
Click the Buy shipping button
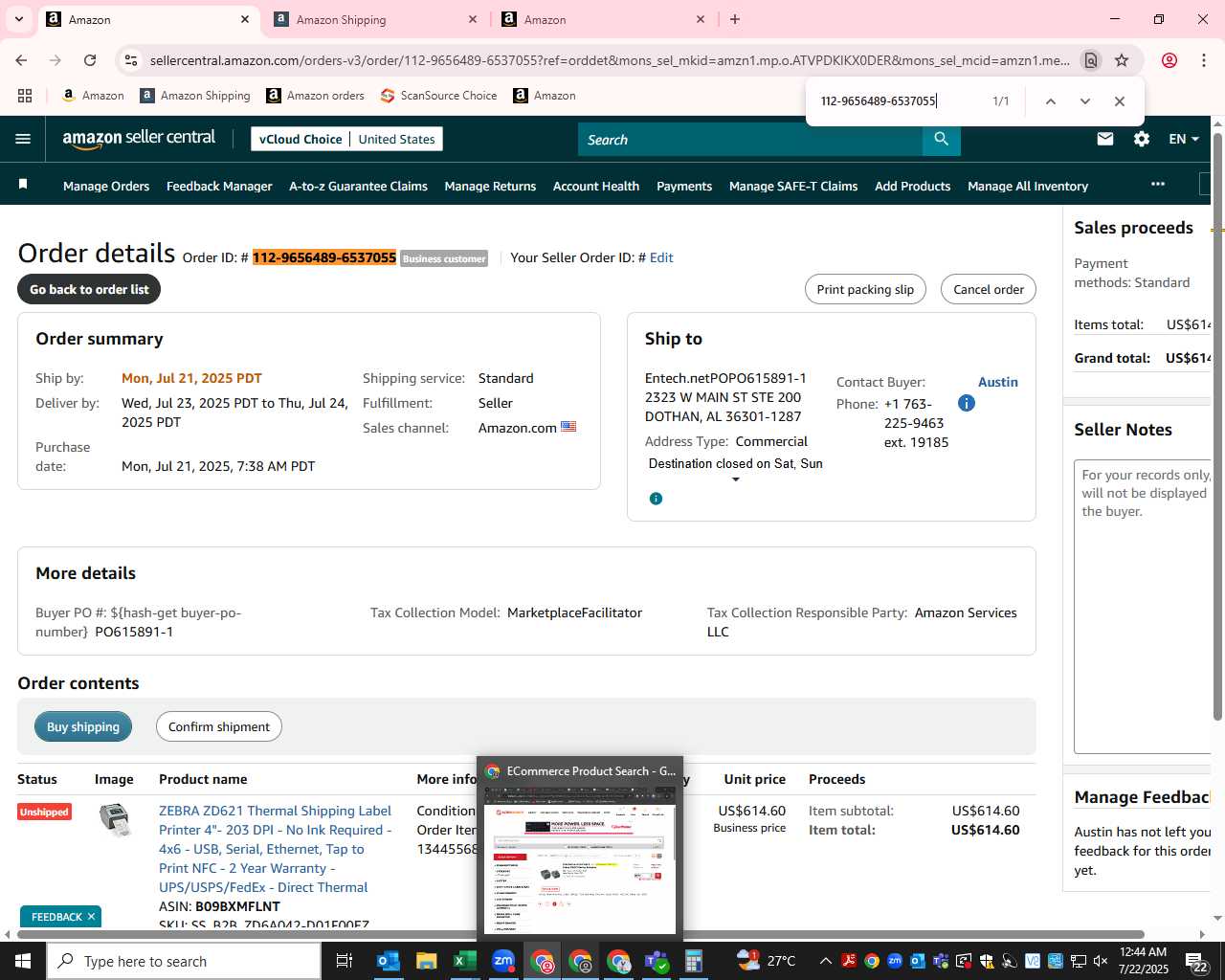click(x=83, y=726)
